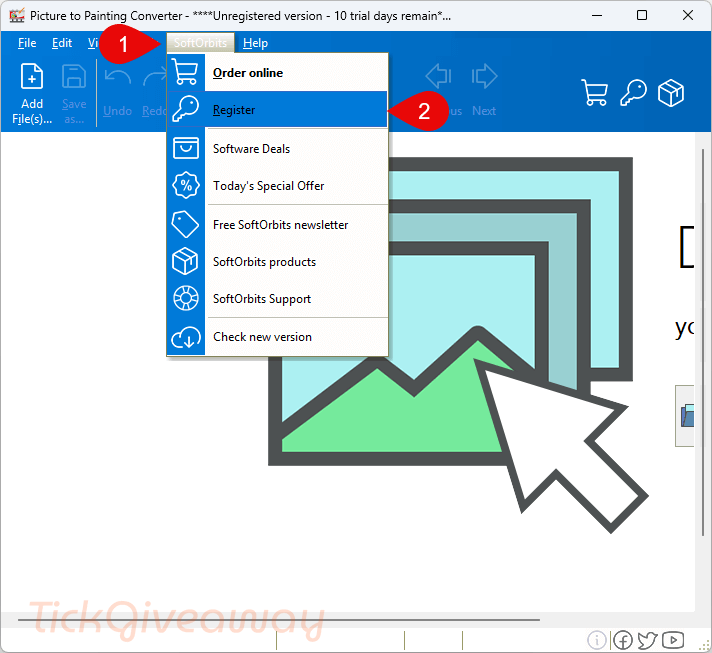Click the shopping bag icon beside Software Deals
This screenshot has height=653, width=712.
click(186, 148)
